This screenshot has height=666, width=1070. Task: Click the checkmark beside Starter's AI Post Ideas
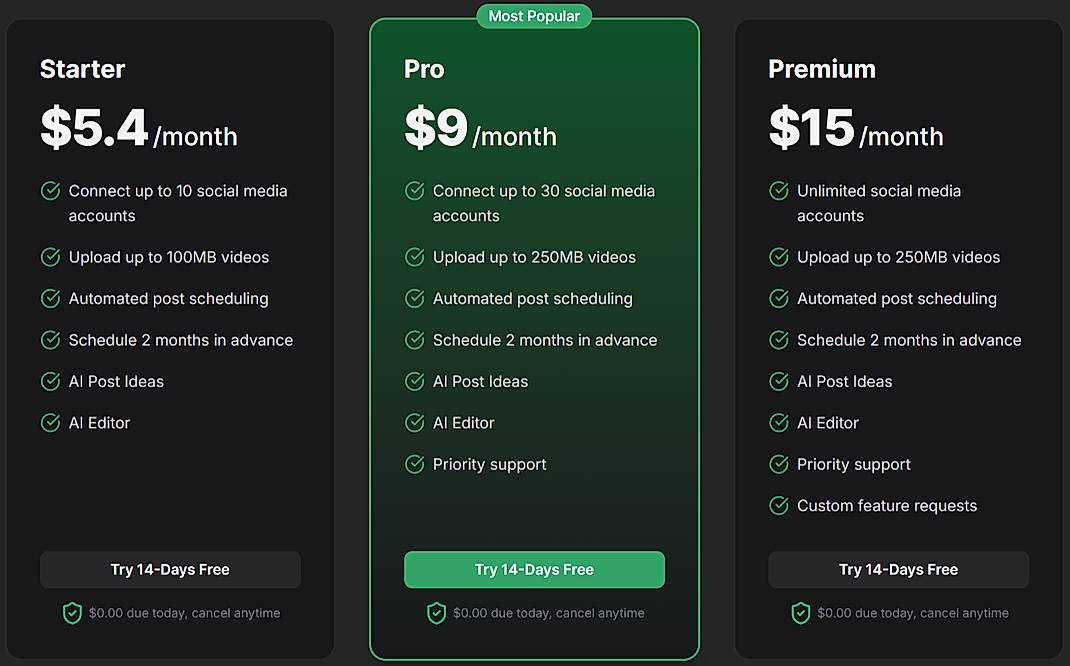pos(50,381)
